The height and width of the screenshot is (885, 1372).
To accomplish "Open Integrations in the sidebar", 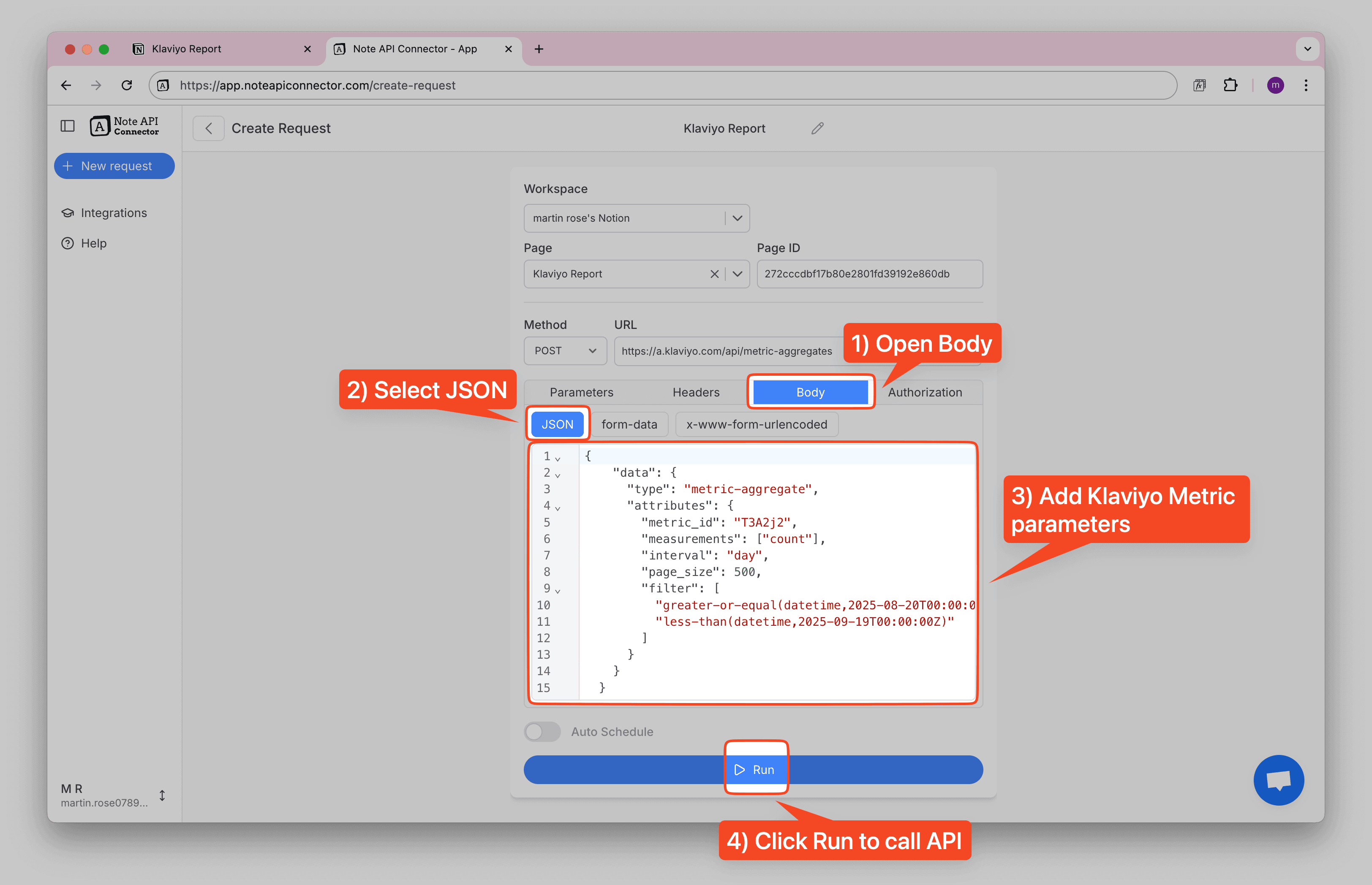I will pos(104,213).
